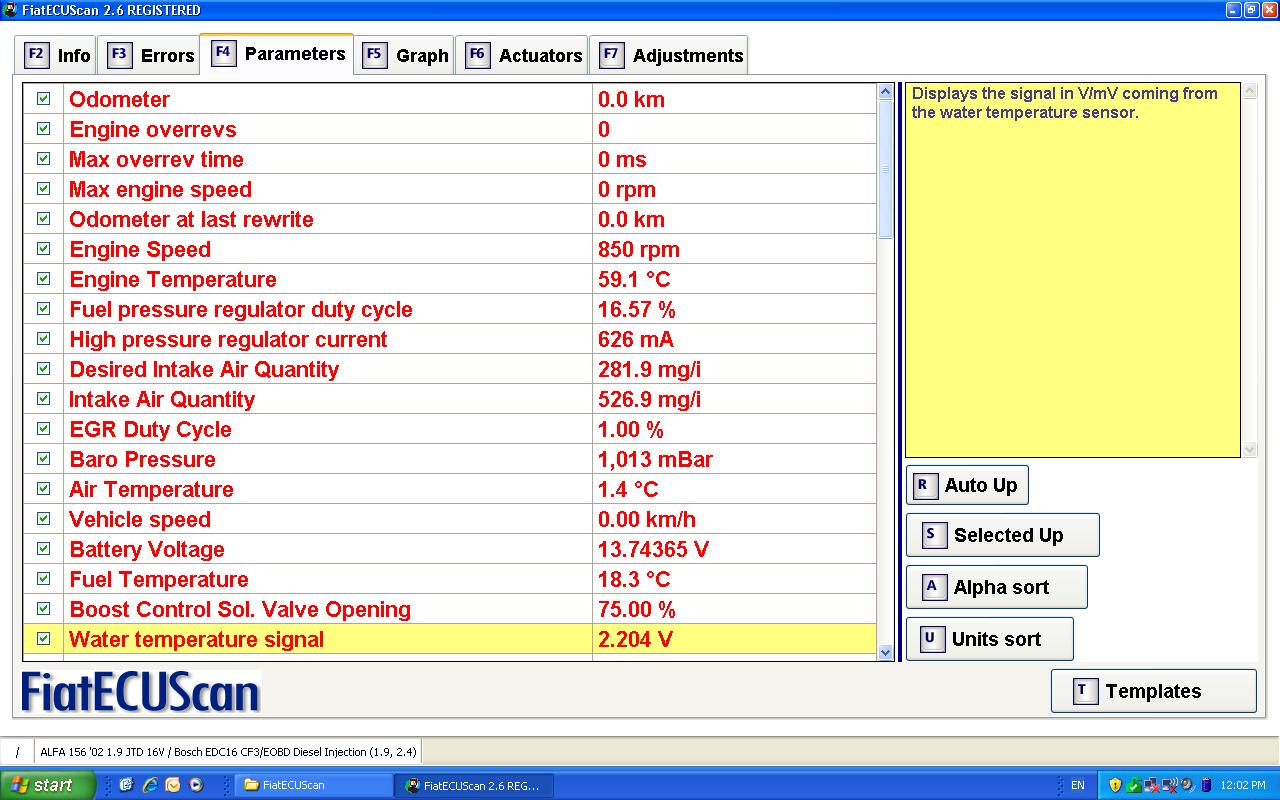Click the T key icon on Templates
The image size is (1280, 800).
pos(1084,691)
